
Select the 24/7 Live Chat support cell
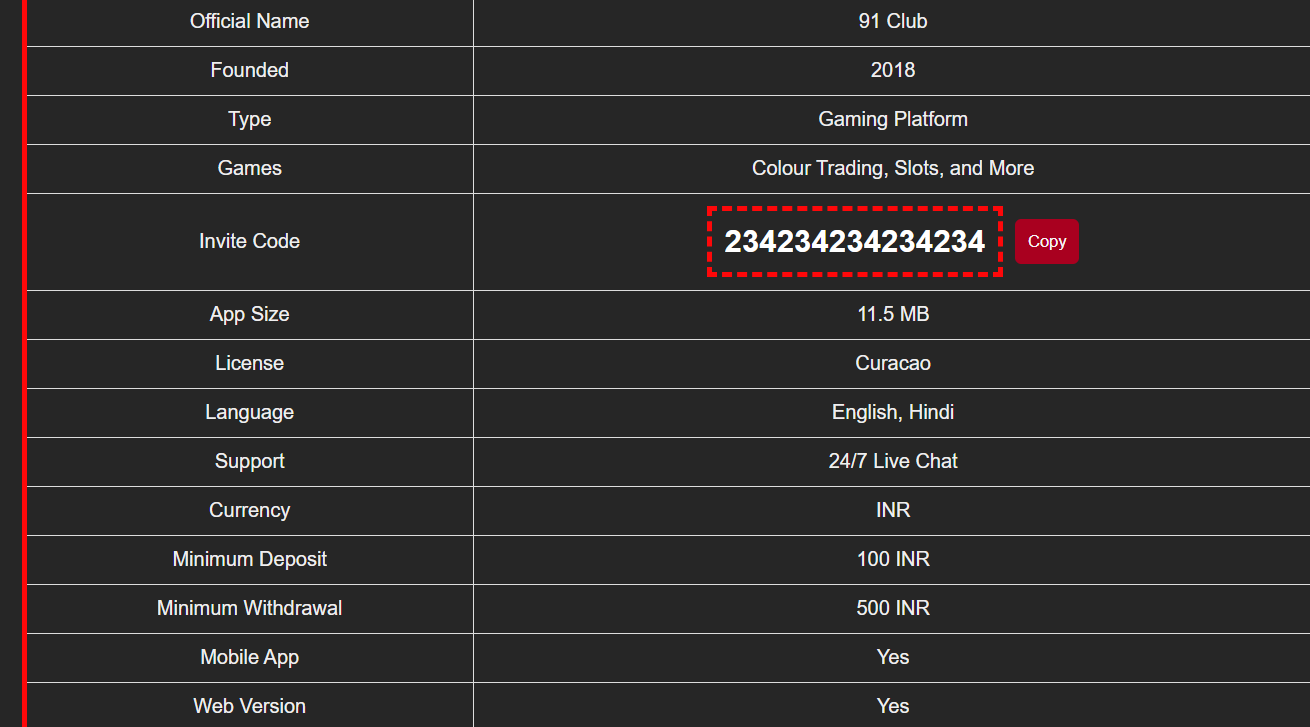[892, 461]
